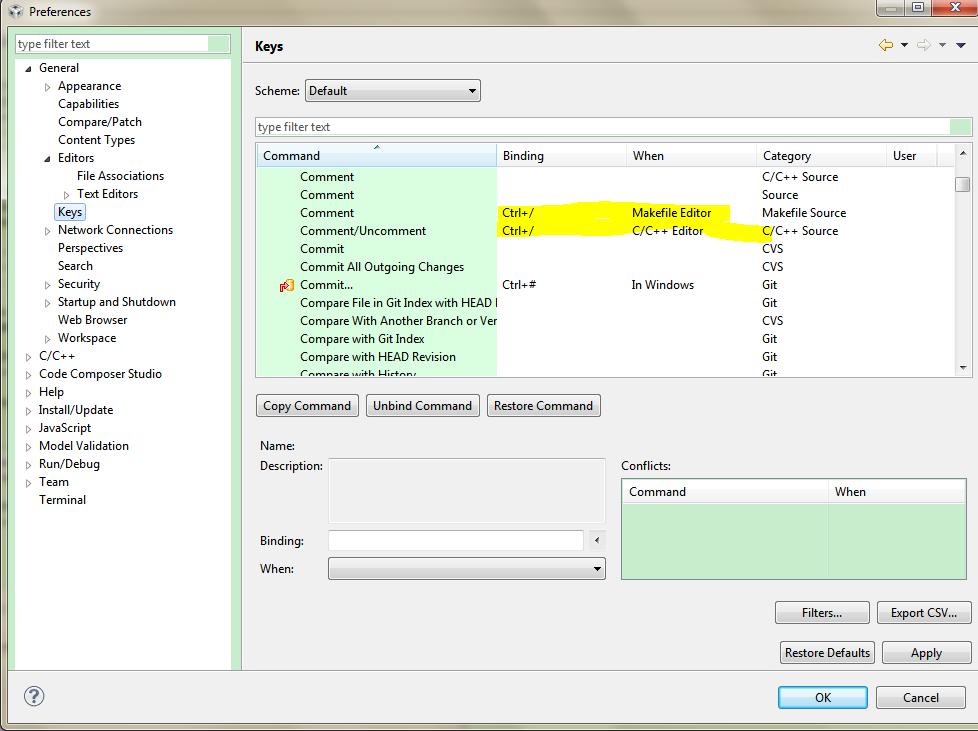
Task: Open the Keys page view menu arrow
Action: click(x=961, y=45)
